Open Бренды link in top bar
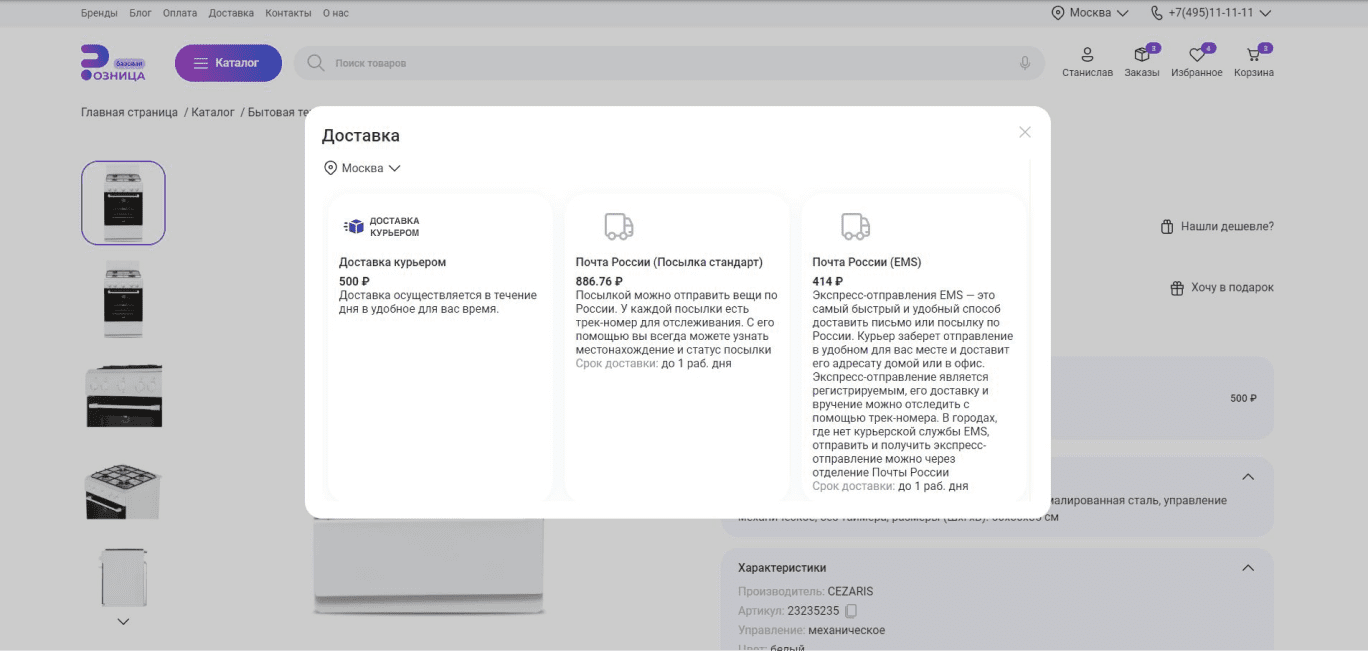 (99, 13)
